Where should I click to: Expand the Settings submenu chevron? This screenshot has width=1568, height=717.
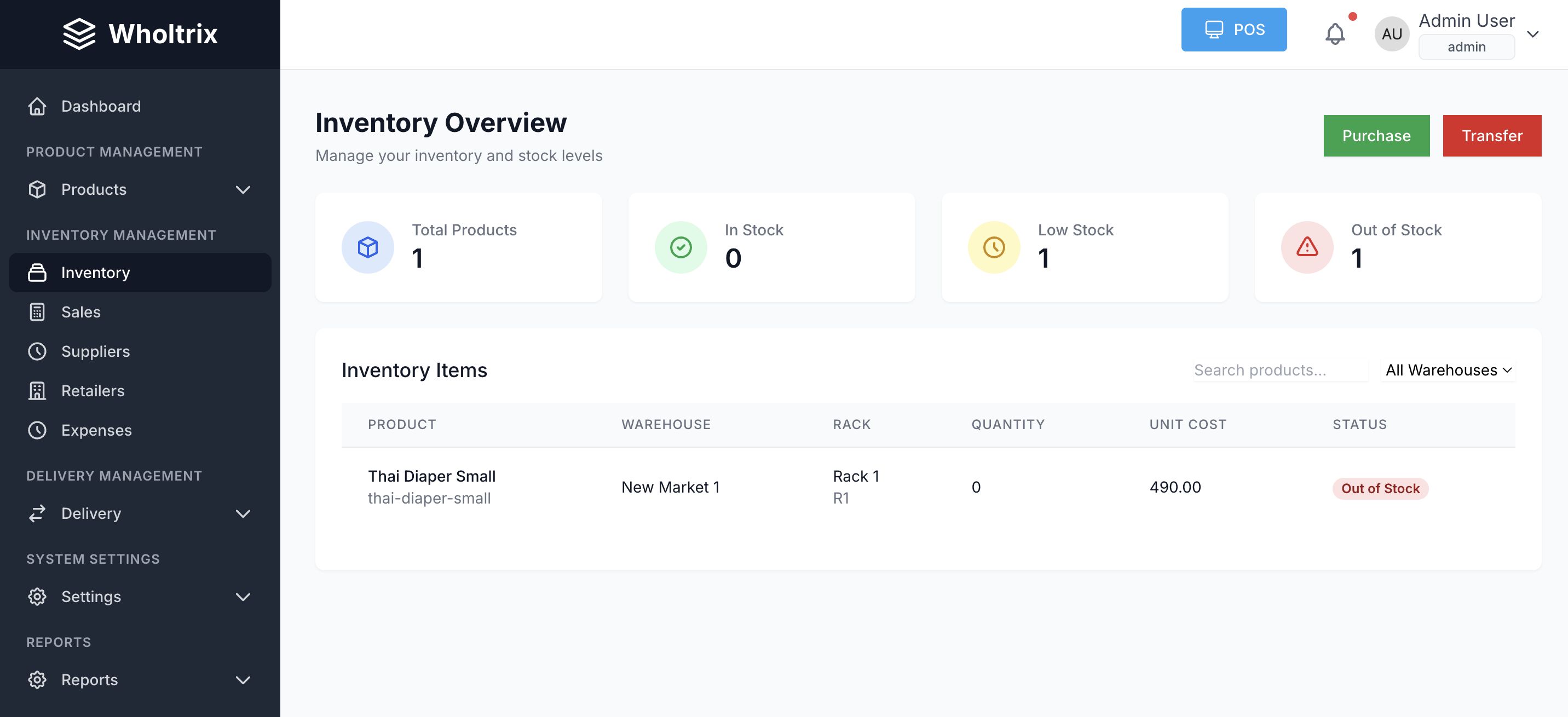tap(243, 597)
